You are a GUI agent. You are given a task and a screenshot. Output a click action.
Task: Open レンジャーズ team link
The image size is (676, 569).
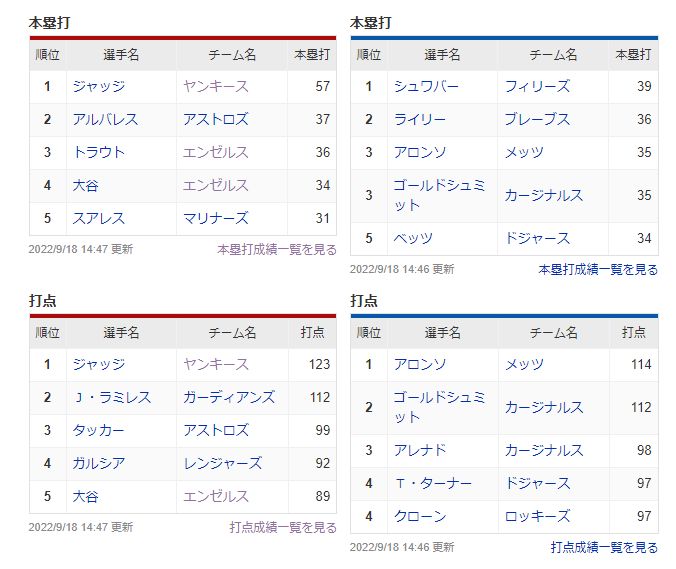click(x=222, y=463)
